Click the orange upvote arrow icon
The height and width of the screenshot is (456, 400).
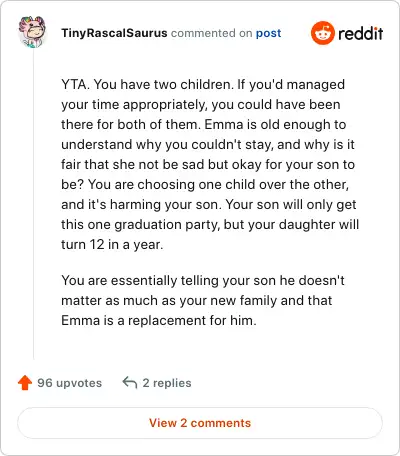(x=25, y=383)
